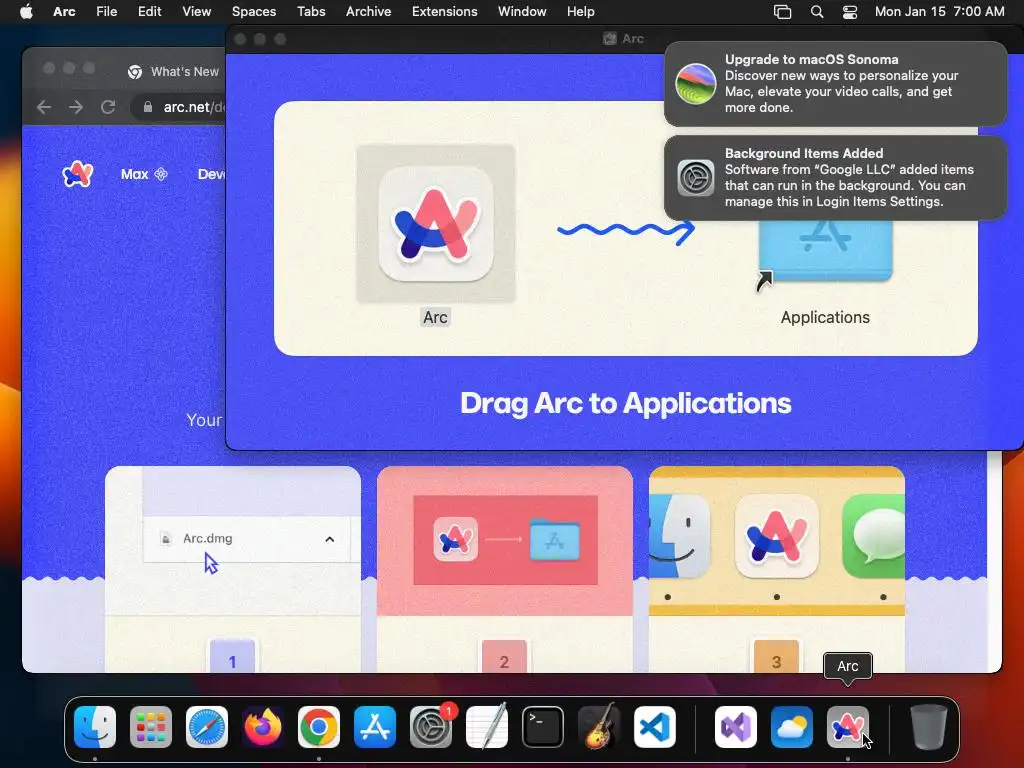Open the Window menu
Screen dimensions: 1024x768
click(x=522, y=12)
